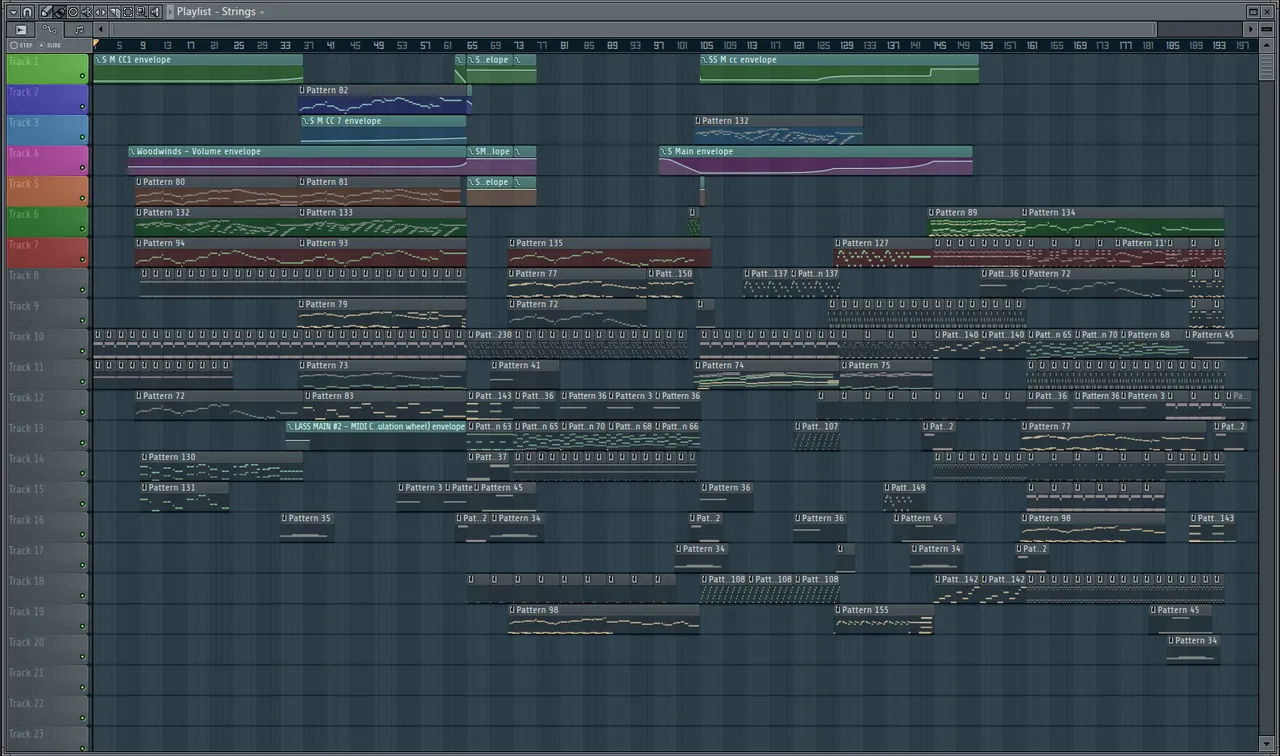The image size is (1280, 756).
Task: Open the 'Pattern 155' clip menu icon
Action: (x=838, y=610)
